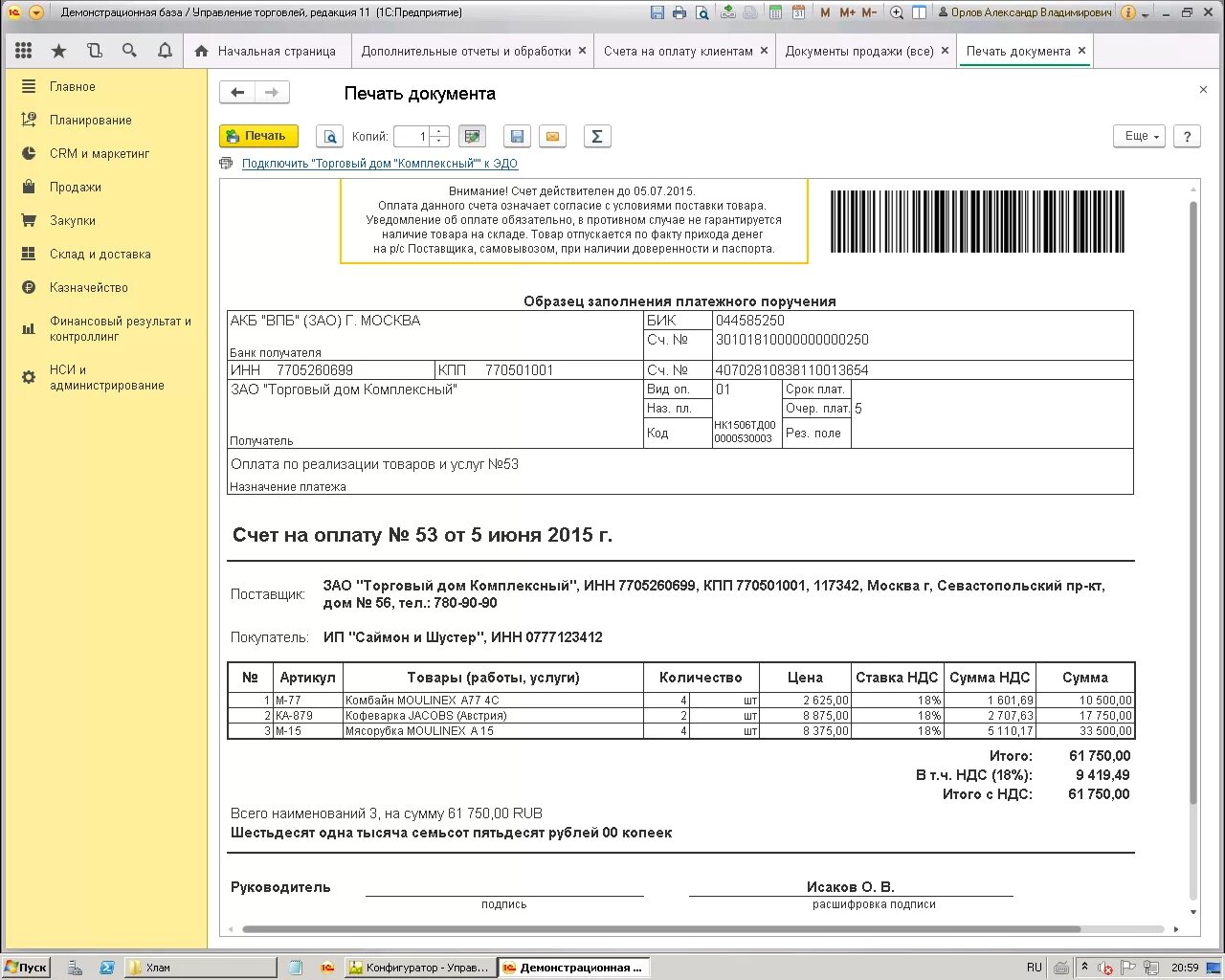Open print preview from the title bar
This screenshot has height=980, width=1225.
point(702,12)
